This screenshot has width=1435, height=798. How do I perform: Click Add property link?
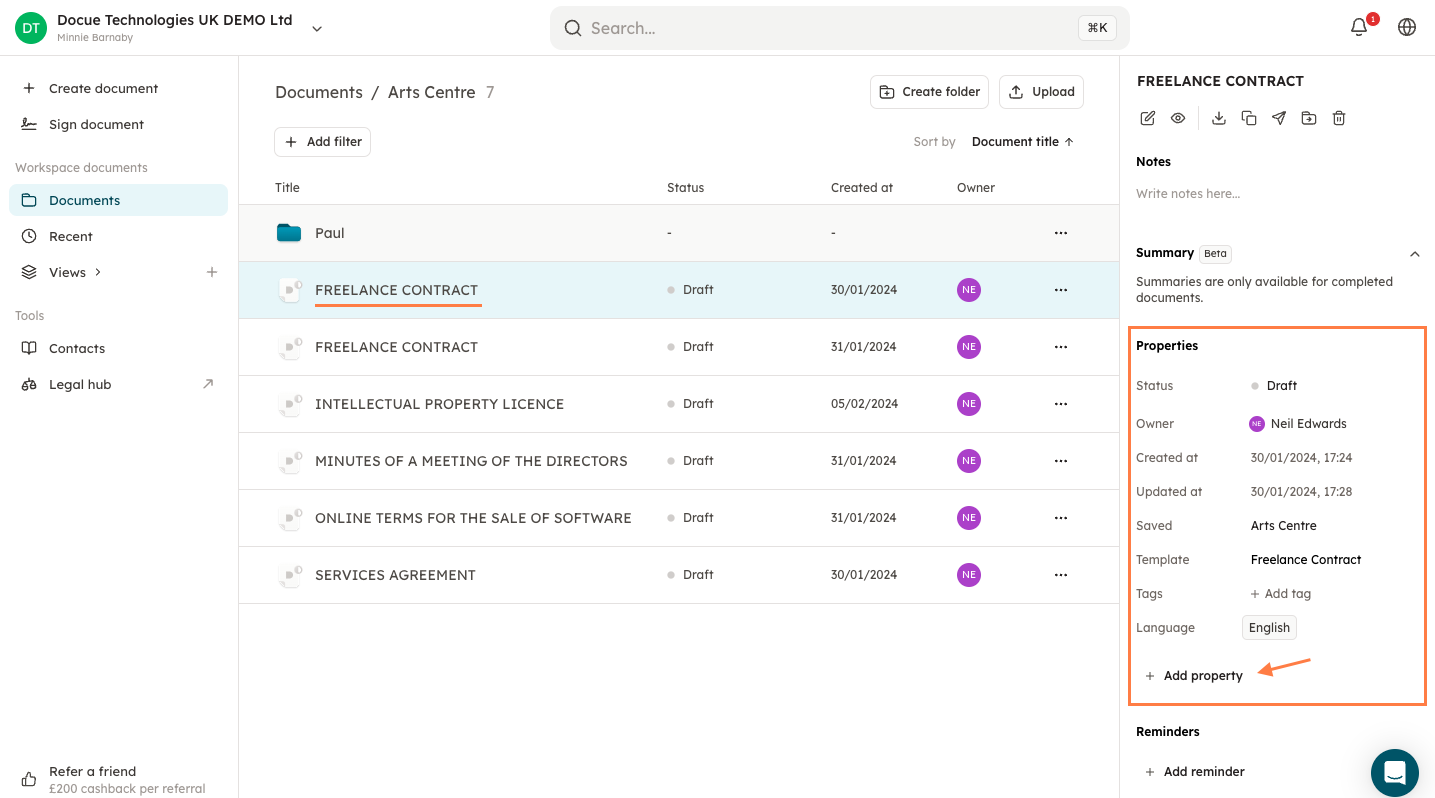pyautogui.click(x=1202, y=676)
